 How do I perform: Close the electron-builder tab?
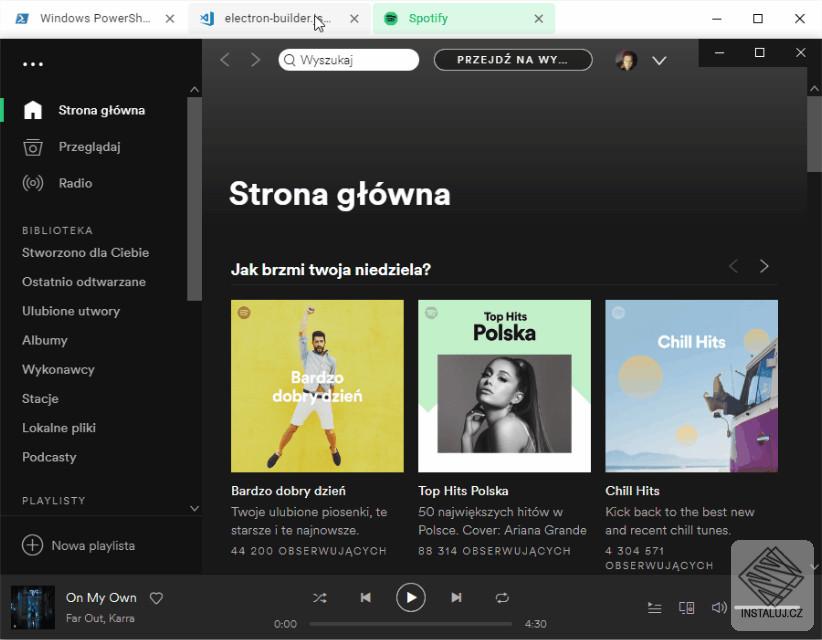[x=354, y=18]
